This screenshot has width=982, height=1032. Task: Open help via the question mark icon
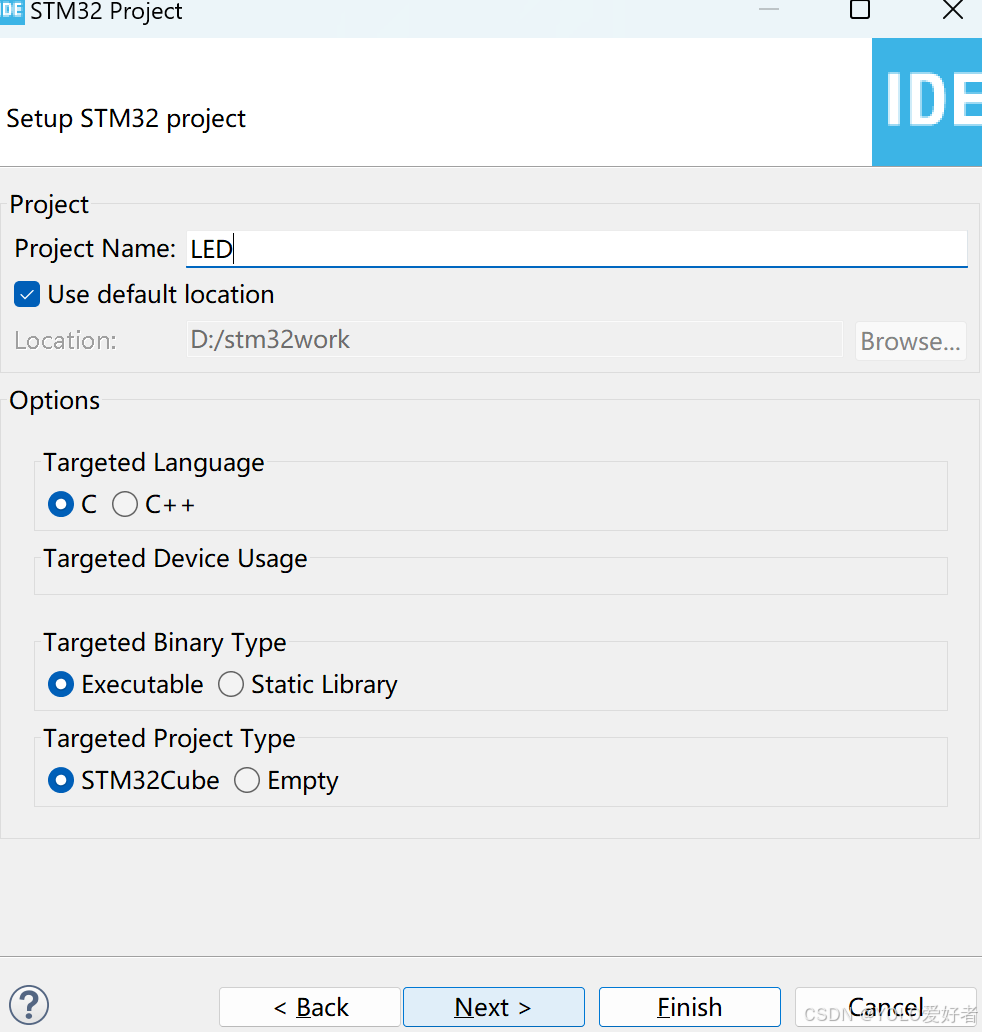pyautogui.click(x=29, y=1005)
